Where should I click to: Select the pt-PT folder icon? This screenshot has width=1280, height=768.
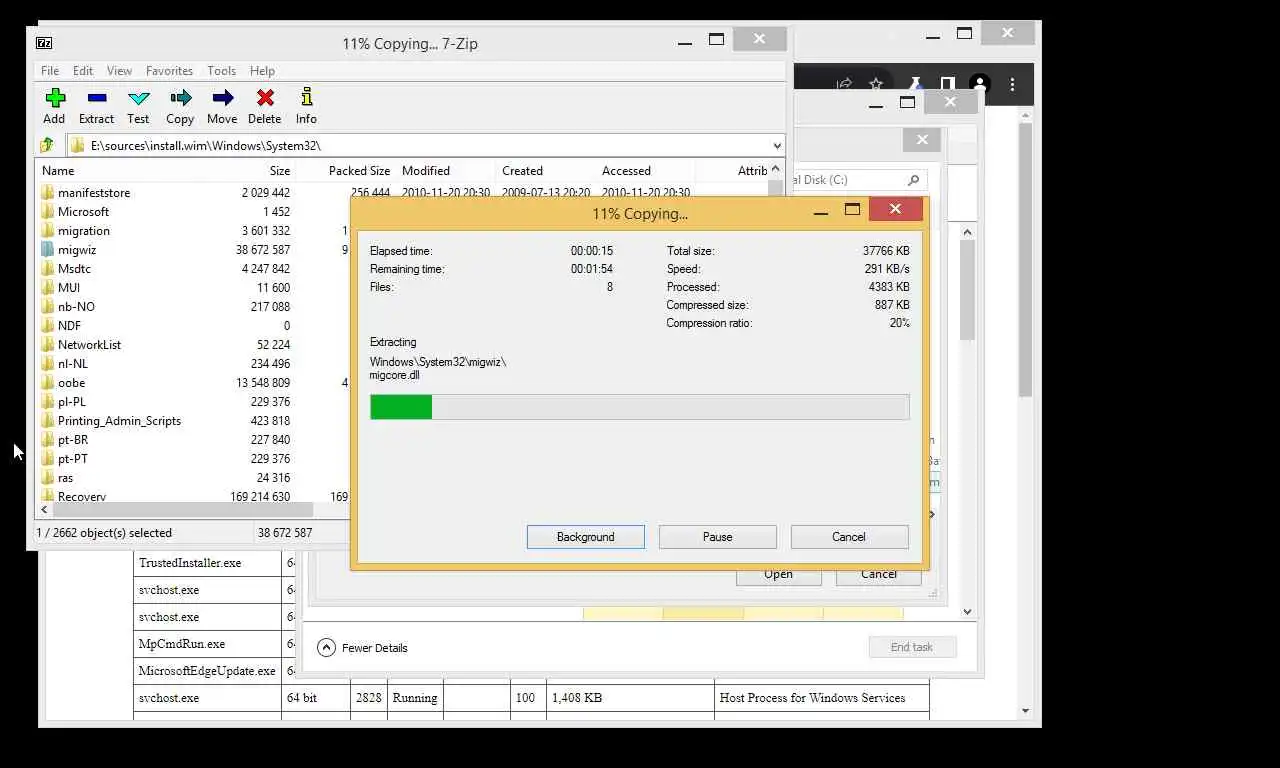coord(48,458)
